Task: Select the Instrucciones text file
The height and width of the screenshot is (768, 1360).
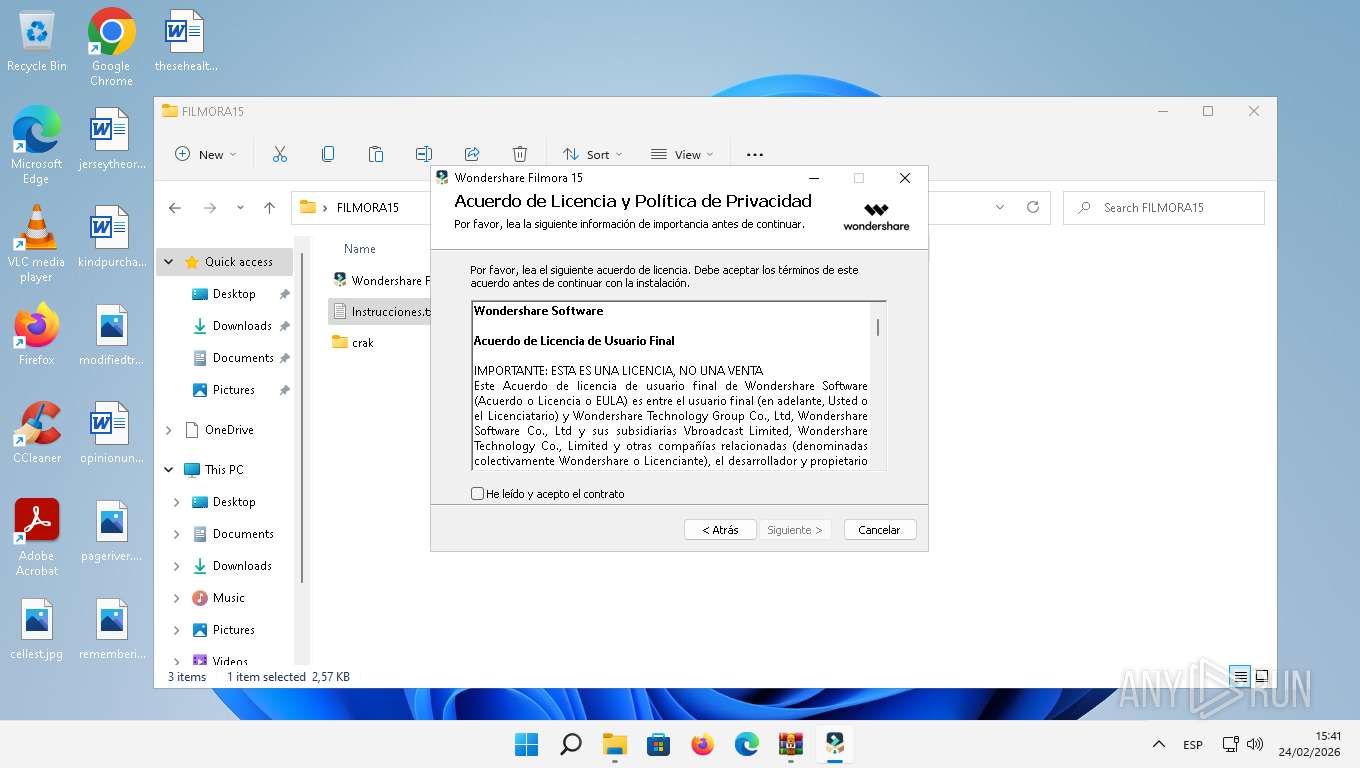Action: [x=380, y=312]
